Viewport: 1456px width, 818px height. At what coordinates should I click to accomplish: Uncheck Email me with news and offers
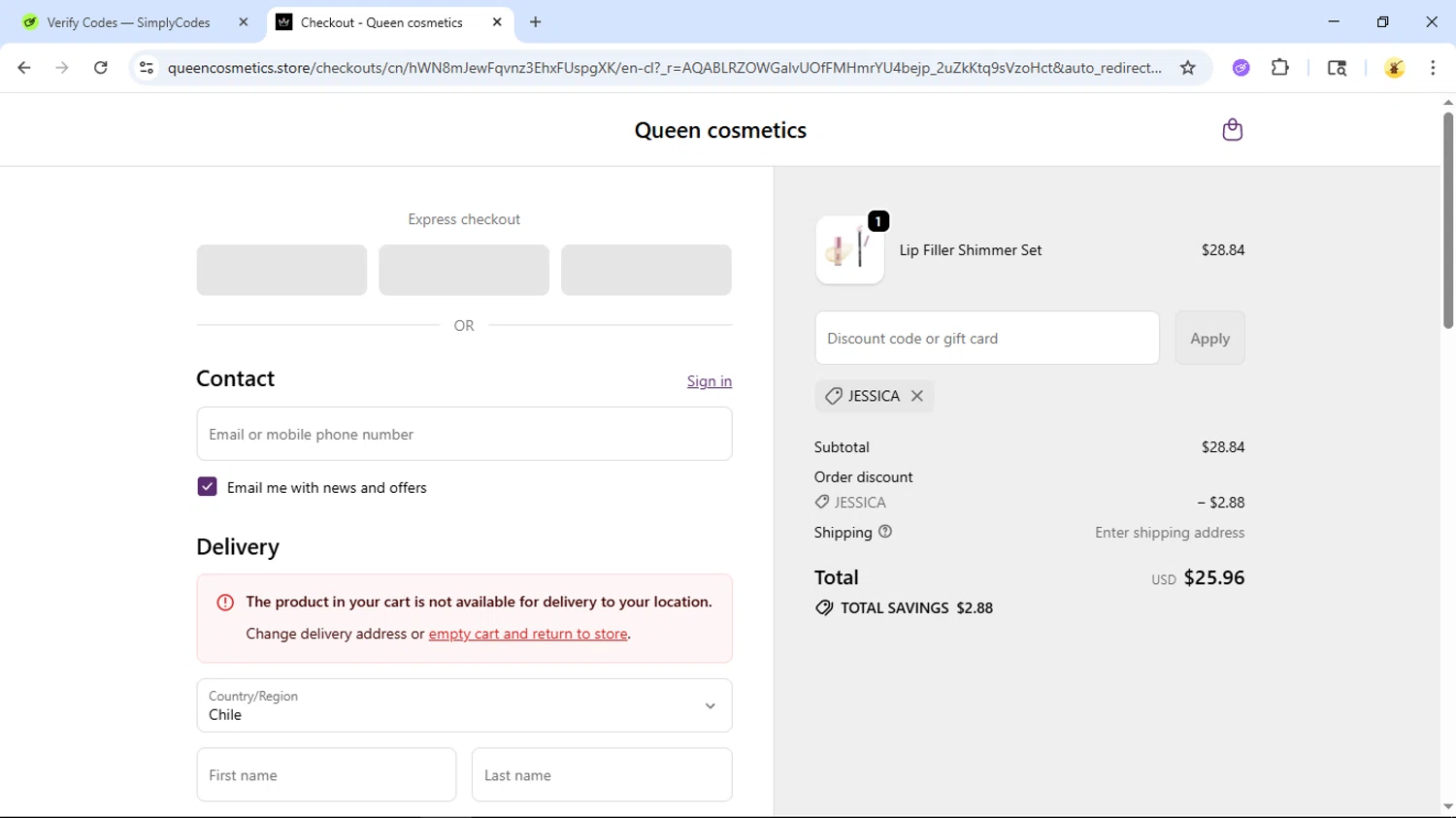[x=207, y=487]
